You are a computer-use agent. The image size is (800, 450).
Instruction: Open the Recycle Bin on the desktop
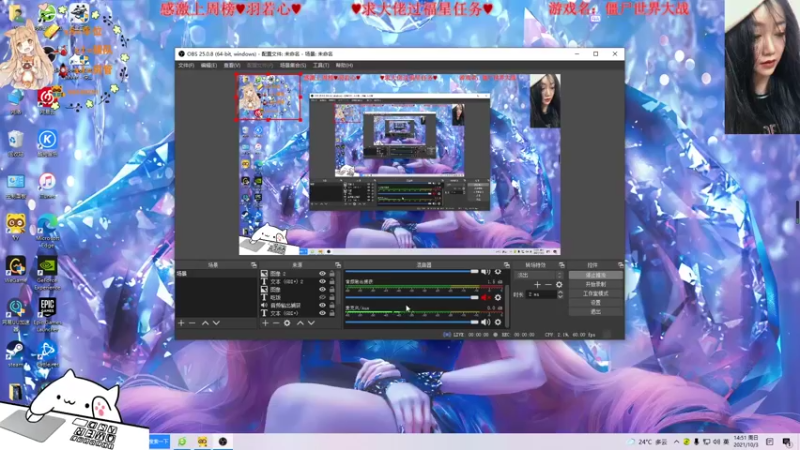tap(16, 143)
